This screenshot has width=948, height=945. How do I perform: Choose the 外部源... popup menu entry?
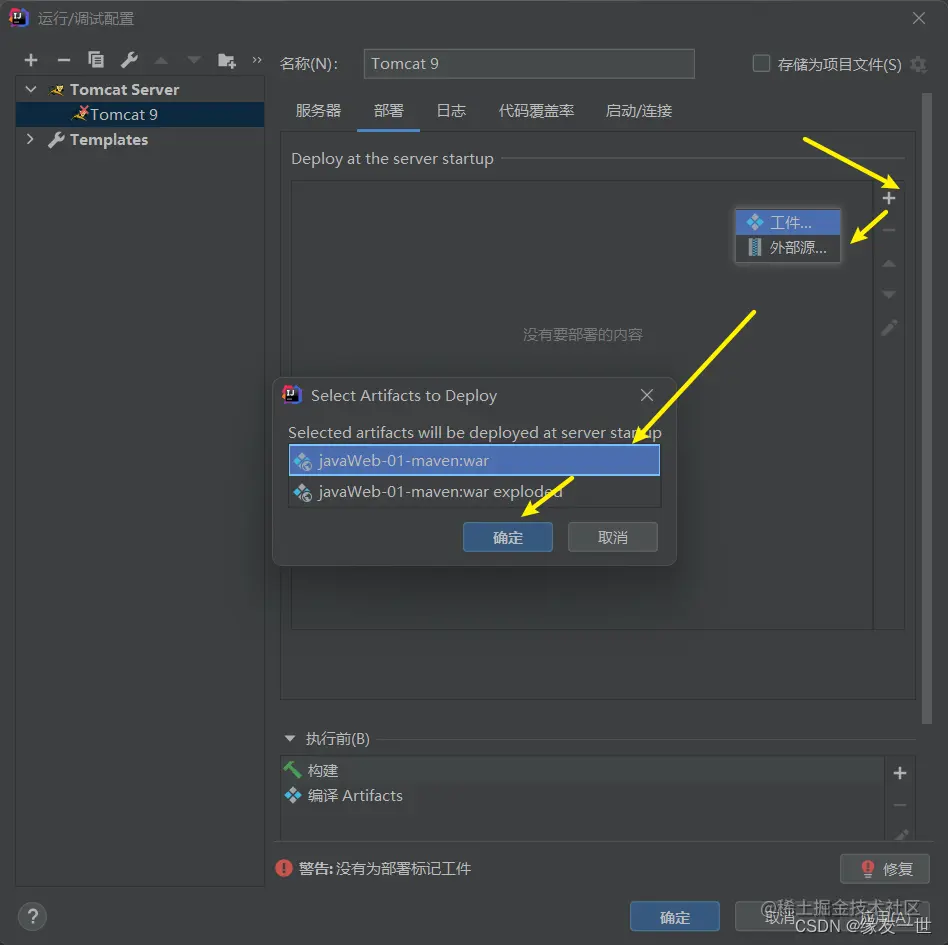click(x=788, y=247)
